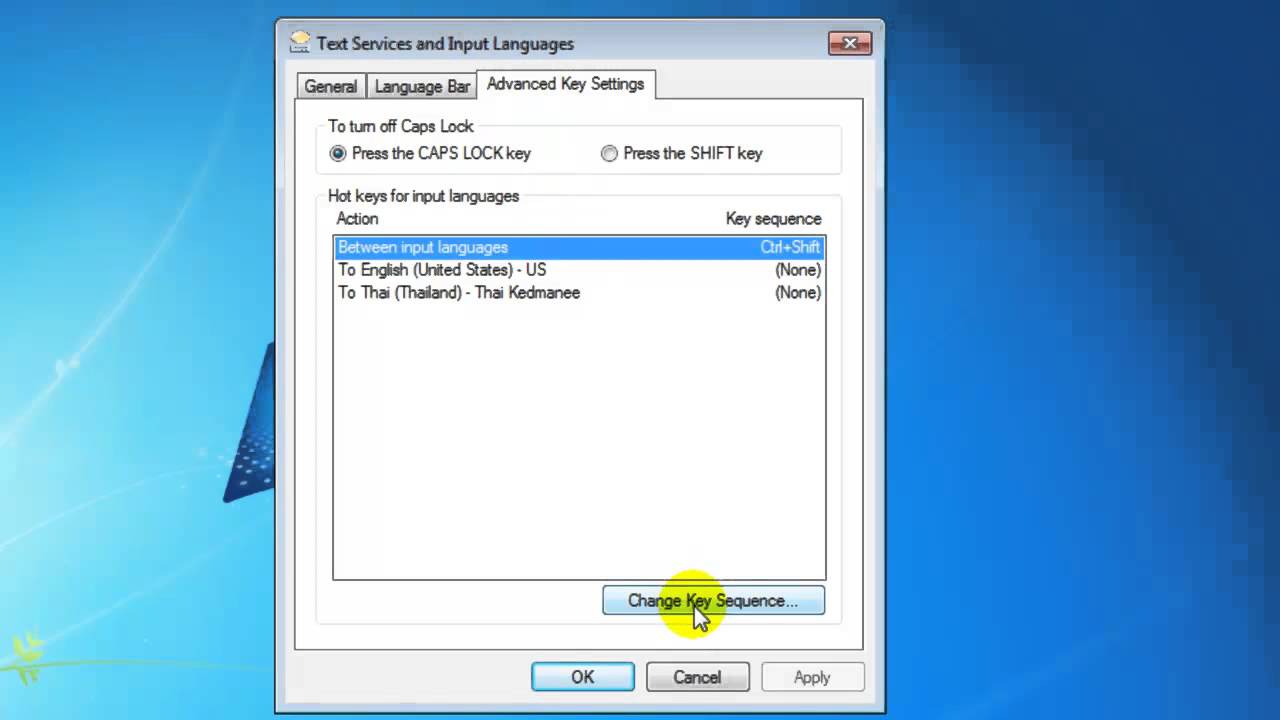Select Press the CAPS LOCK key option
The width and height of the screenshot is (1280, 720).
coord(431,153)
